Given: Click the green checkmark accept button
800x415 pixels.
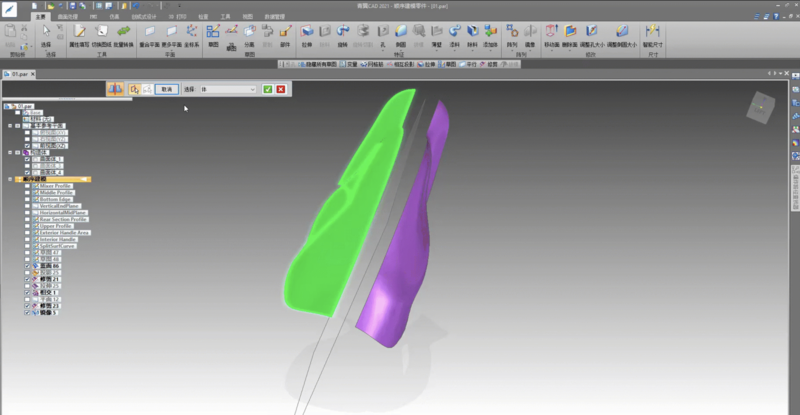Looking at the screenshot, I should (267, 89).
